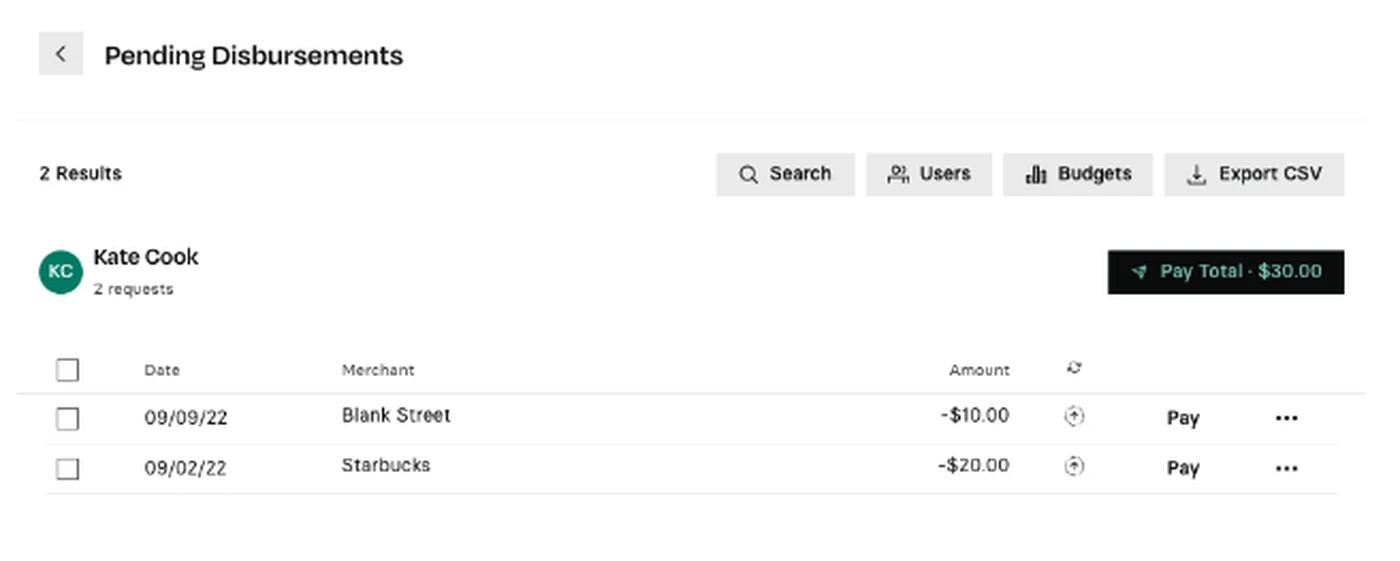This screenshot has width=1400, height=561.
Task: Click the -$10.00 amount
Action: (x=975, y=415)
